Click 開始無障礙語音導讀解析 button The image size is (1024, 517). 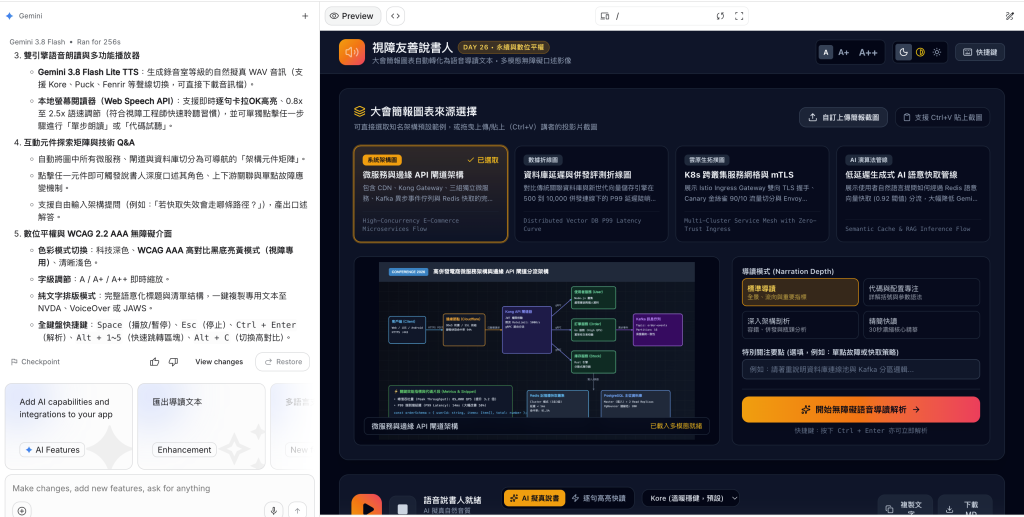coord(861,409)
